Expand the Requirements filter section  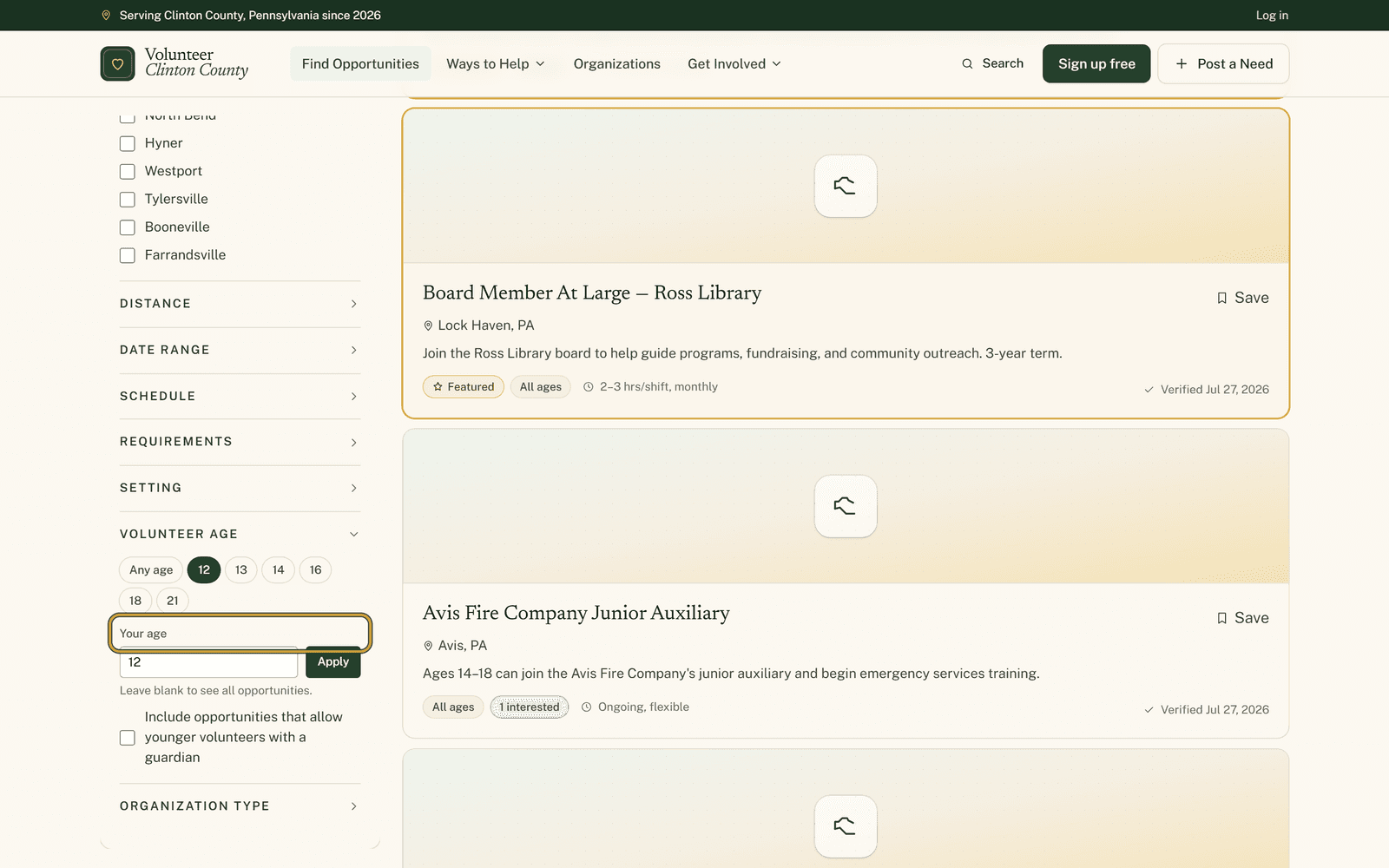pyautogui.click(x=240, y=442)
